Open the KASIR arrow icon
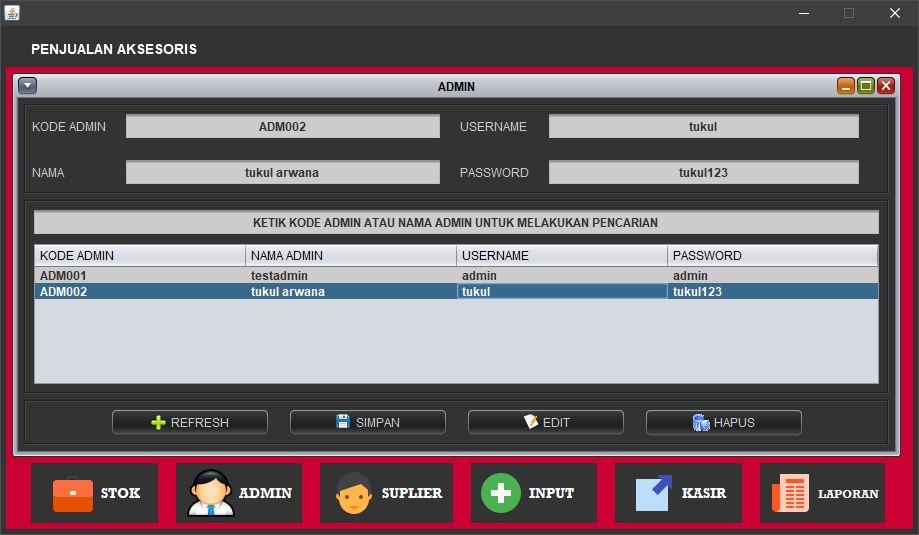This screenshot has height=535, width=919. click(x=654, y=493)
